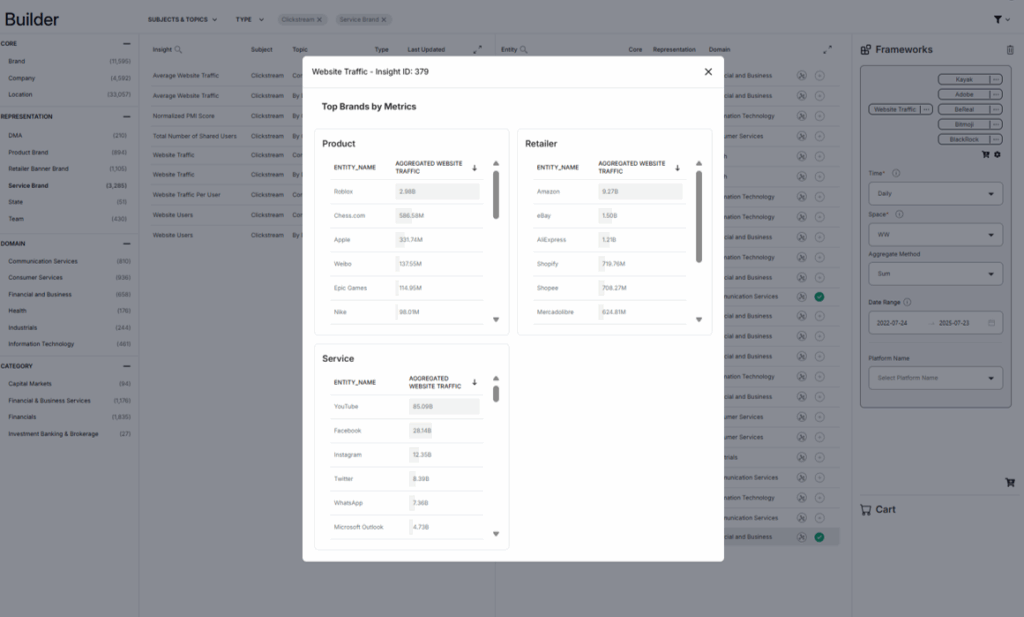1024x617 pixels.
Task: Select Investment Banking & Brokerage category
Action: pos(53,434)
